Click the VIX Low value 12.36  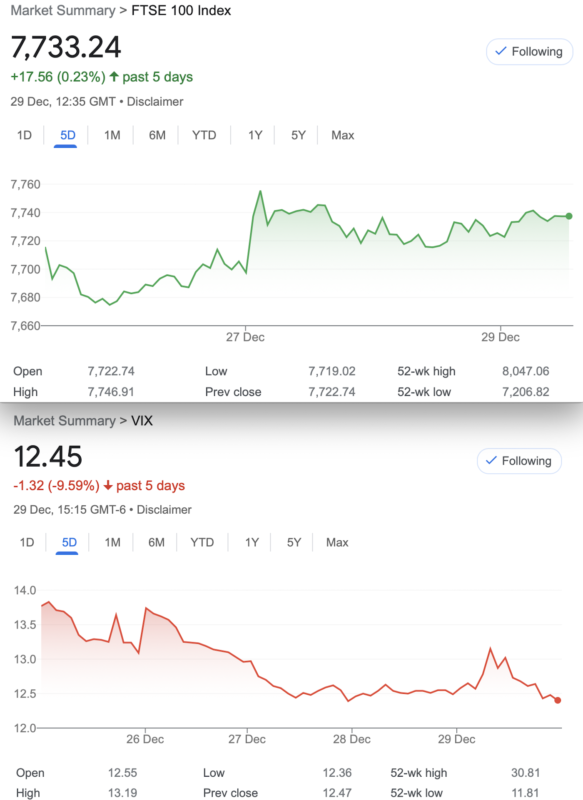pos(337,773)
